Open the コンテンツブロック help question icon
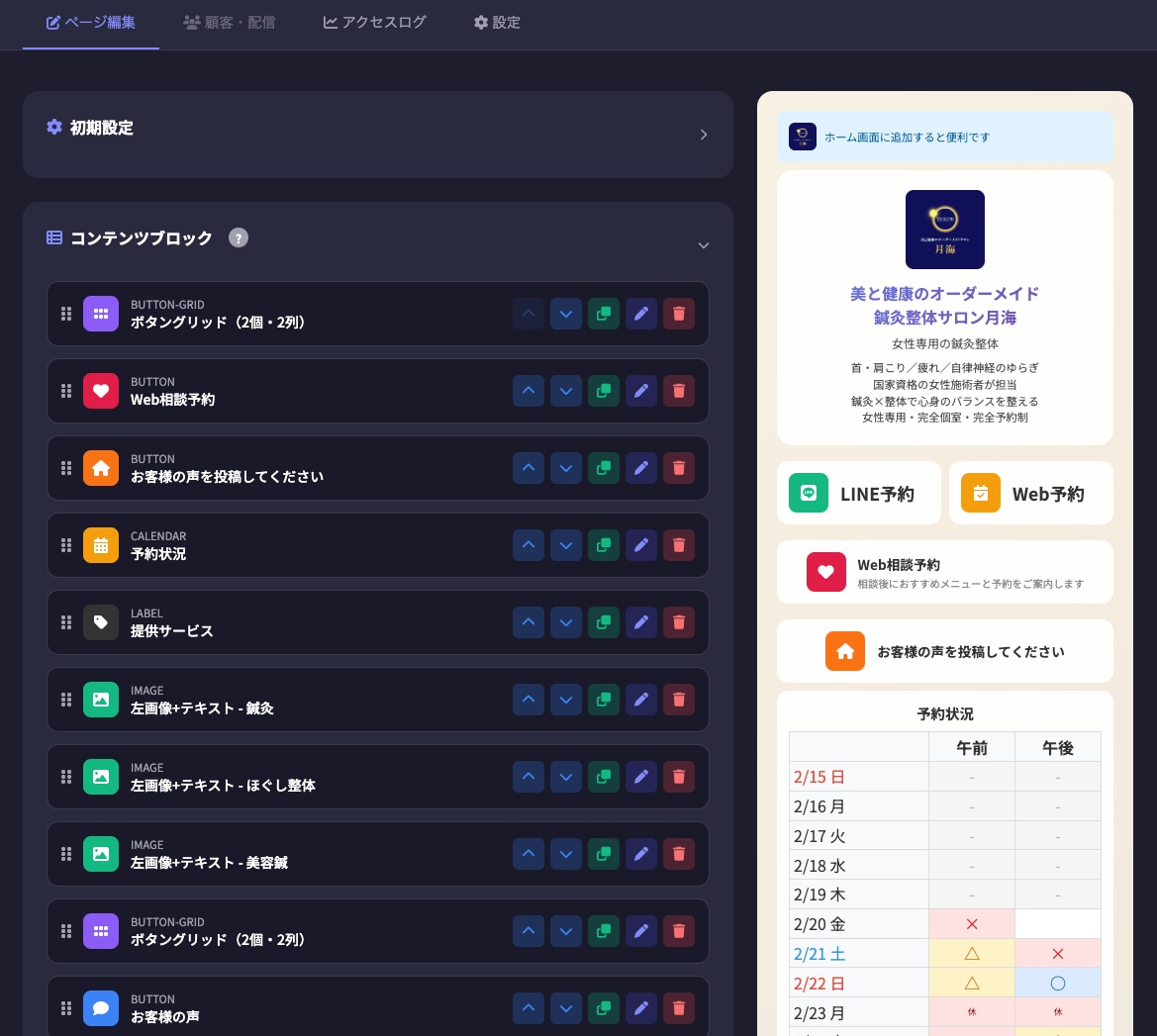 point(239,237)
